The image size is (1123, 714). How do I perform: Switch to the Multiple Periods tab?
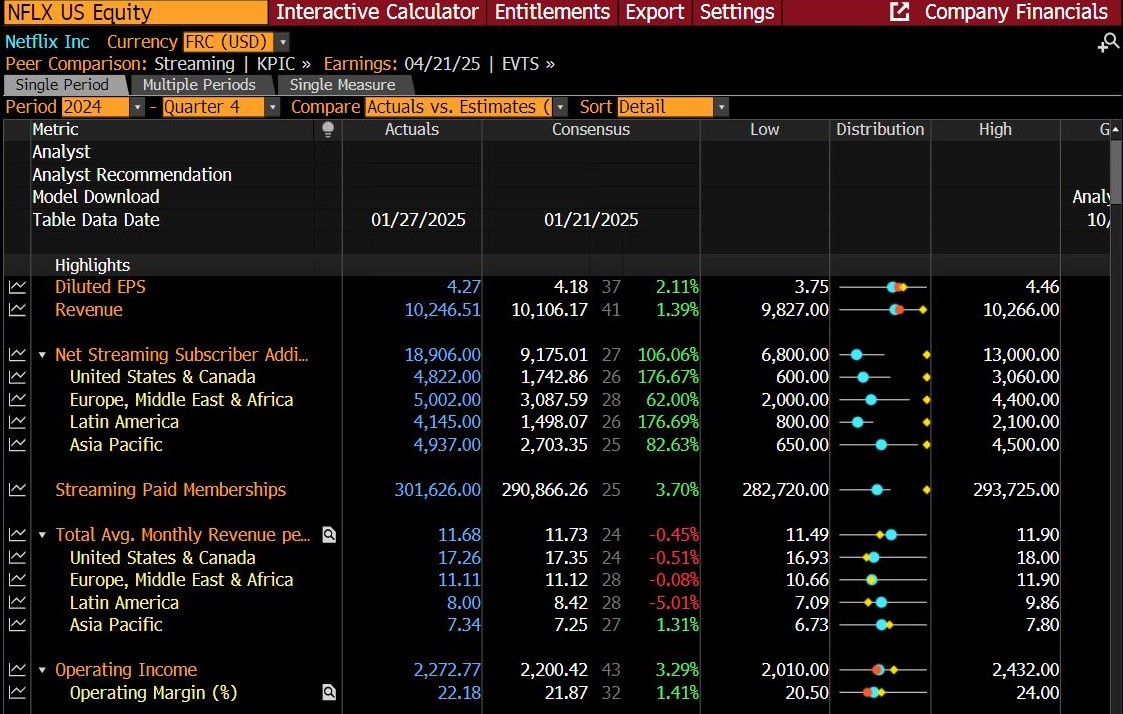[201, 85]
